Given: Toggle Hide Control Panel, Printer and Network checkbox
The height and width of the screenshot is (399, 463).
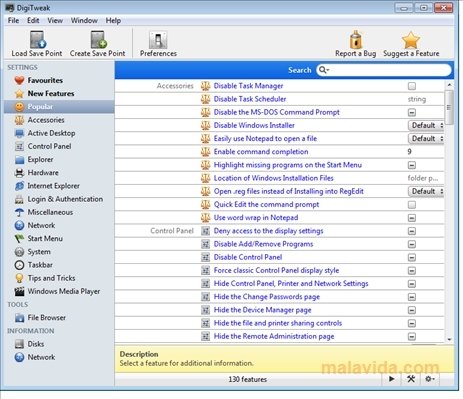Looking at the screenshot, I should click(x=412, y=284).
